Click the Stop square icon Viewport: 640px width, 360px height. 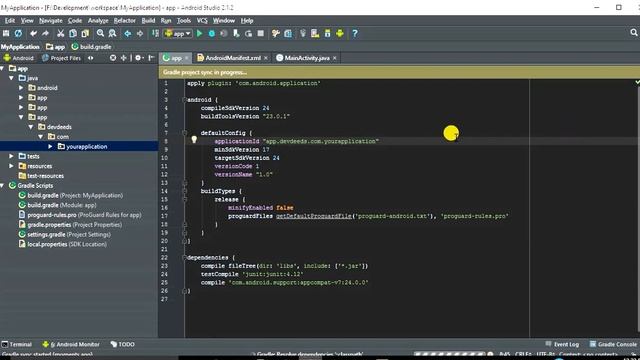[x=260, y=33]
